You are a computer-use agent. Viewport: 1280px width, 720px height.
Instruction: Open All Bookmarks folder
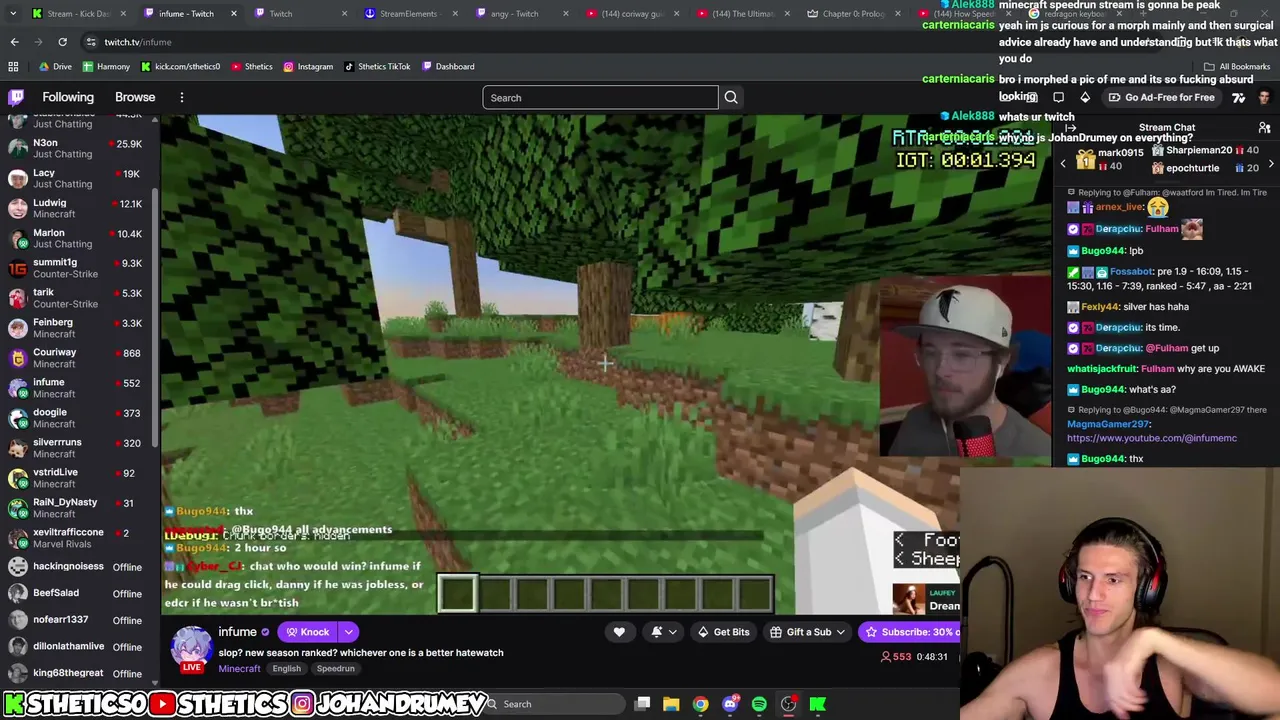tap(1237, 66)
